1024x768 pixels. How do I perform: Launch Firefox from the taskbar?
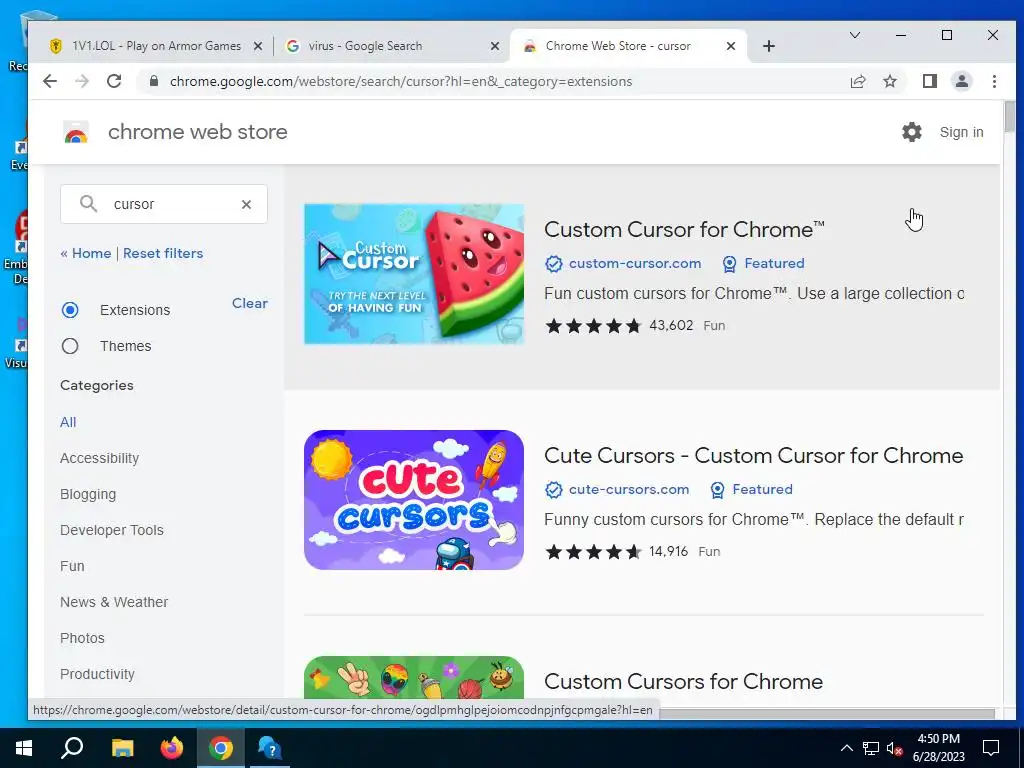172,748
